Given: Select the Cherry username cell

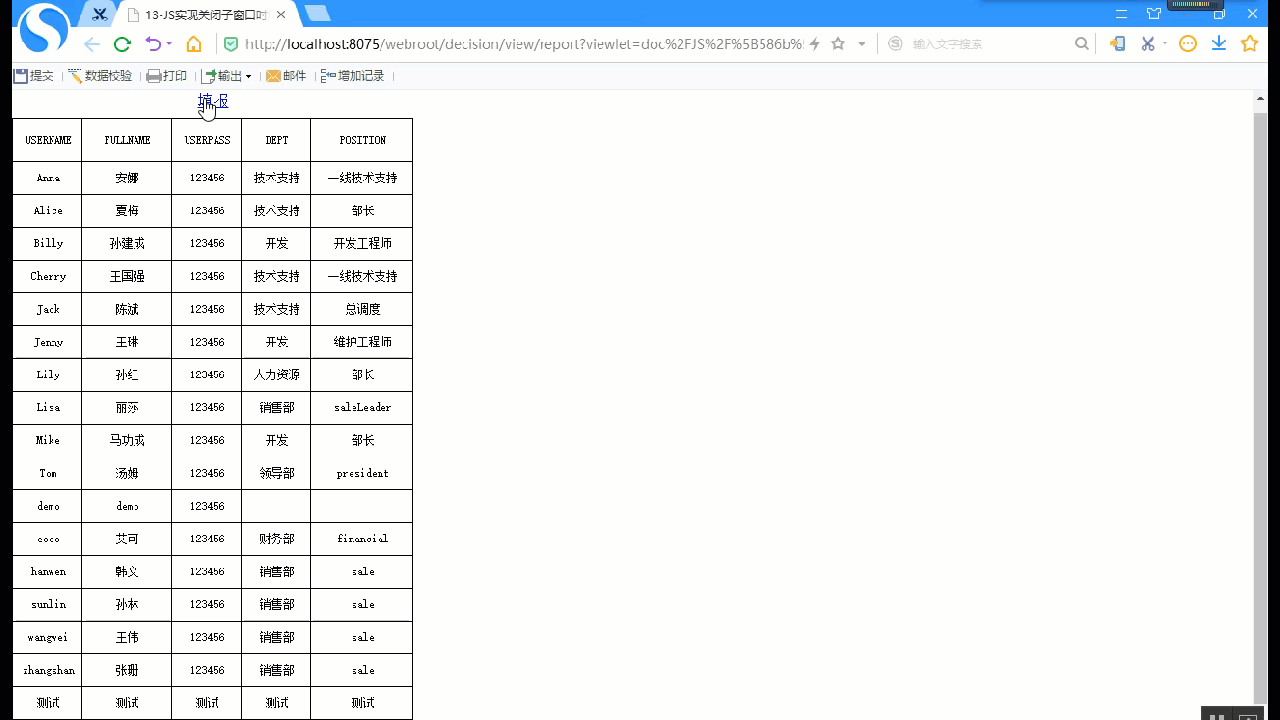Looking at the screenshot, I should [48, 276].
